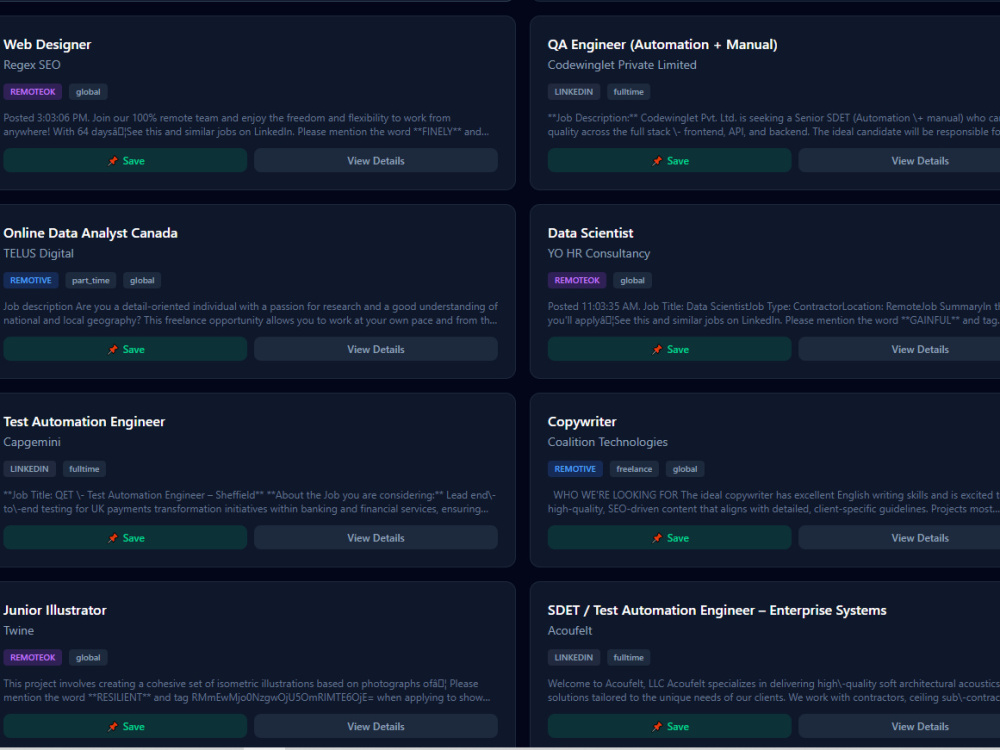View details for Acoufelt SDET job
Image resolution: width=1000 pixels, height=750 pixels.
point(920,726)
